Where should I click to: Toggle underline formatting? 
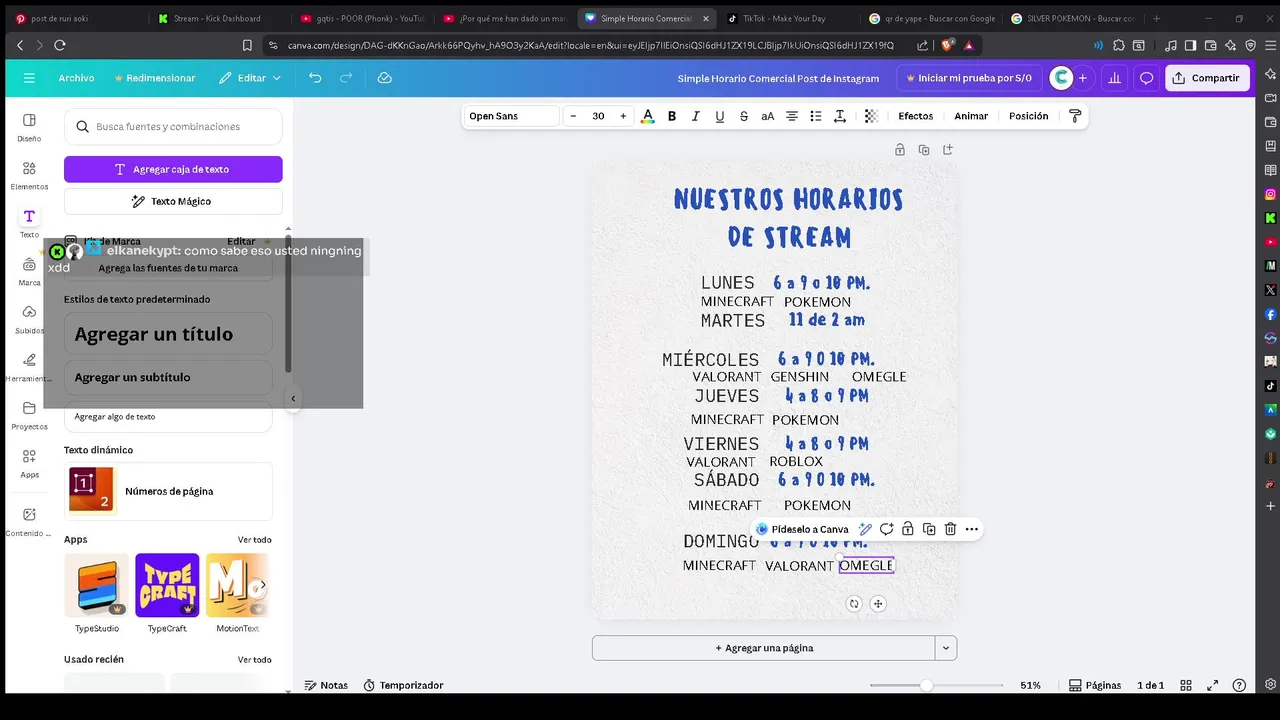point(720,116)
